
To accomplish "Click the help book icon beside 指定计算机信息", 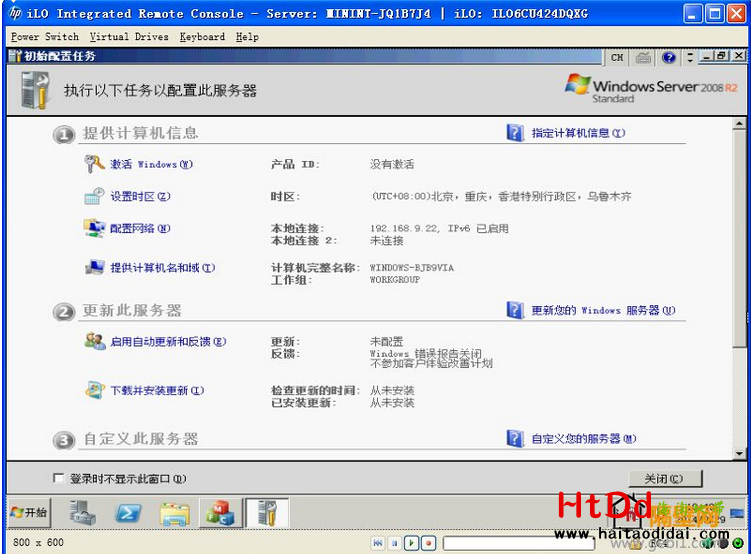I will coord(515,133).
